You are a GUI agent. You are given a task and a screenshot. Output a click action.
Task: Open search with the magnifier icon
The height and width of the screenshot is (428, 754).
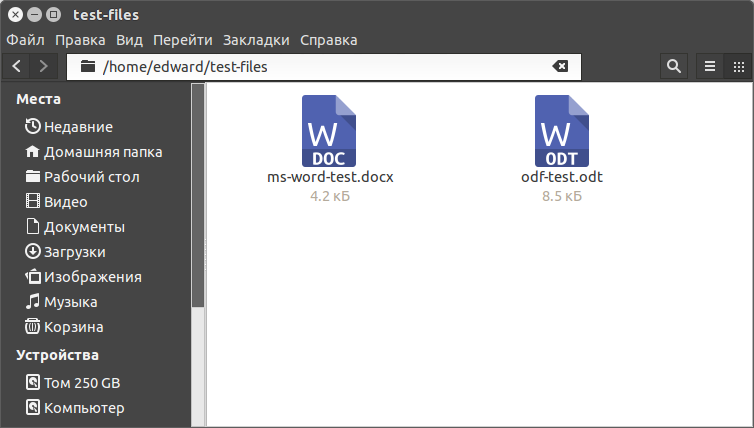pyautogui.click(x=674, y=66)
